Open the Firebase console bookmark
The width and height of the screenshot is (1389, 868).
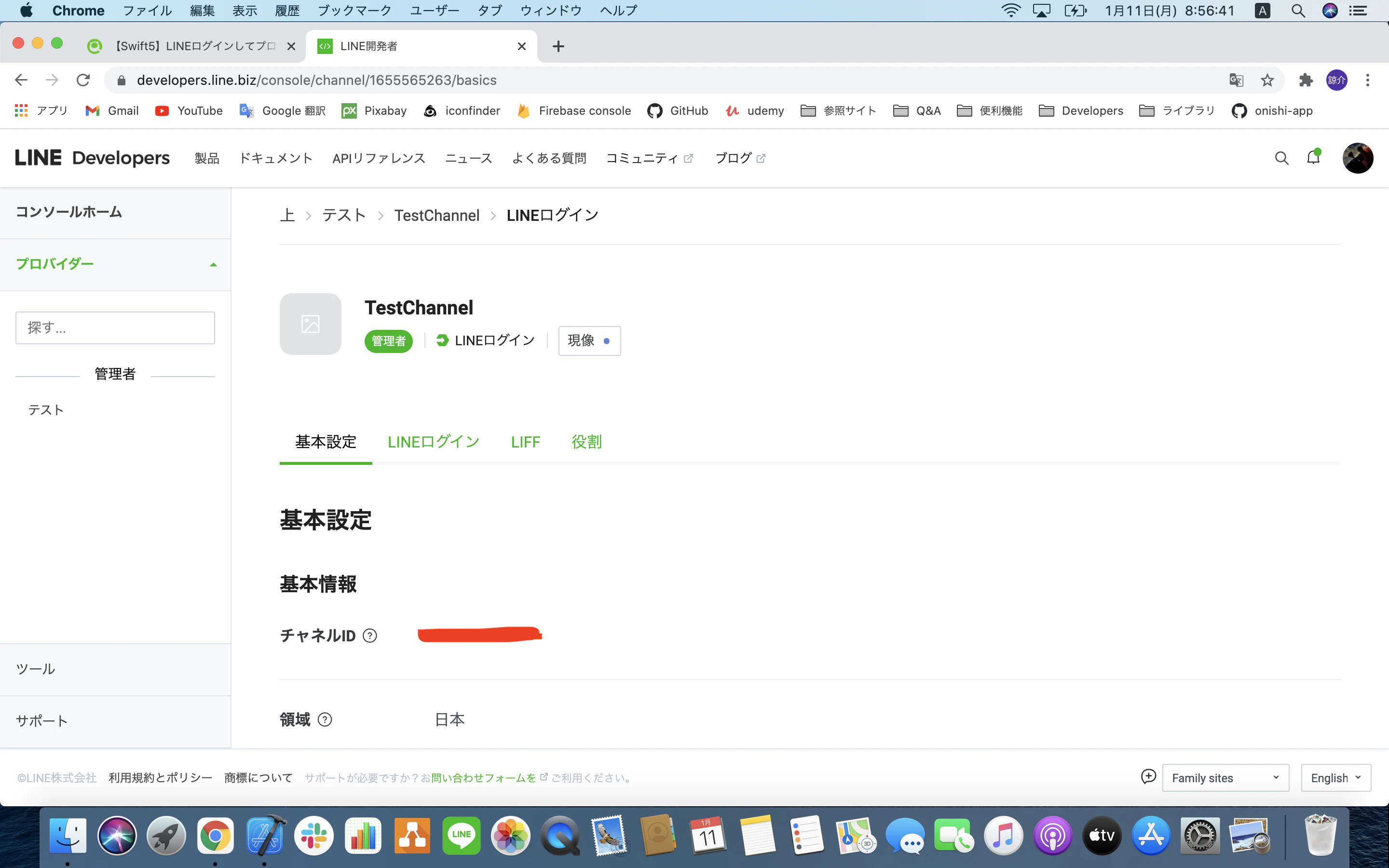click(574, 111)
